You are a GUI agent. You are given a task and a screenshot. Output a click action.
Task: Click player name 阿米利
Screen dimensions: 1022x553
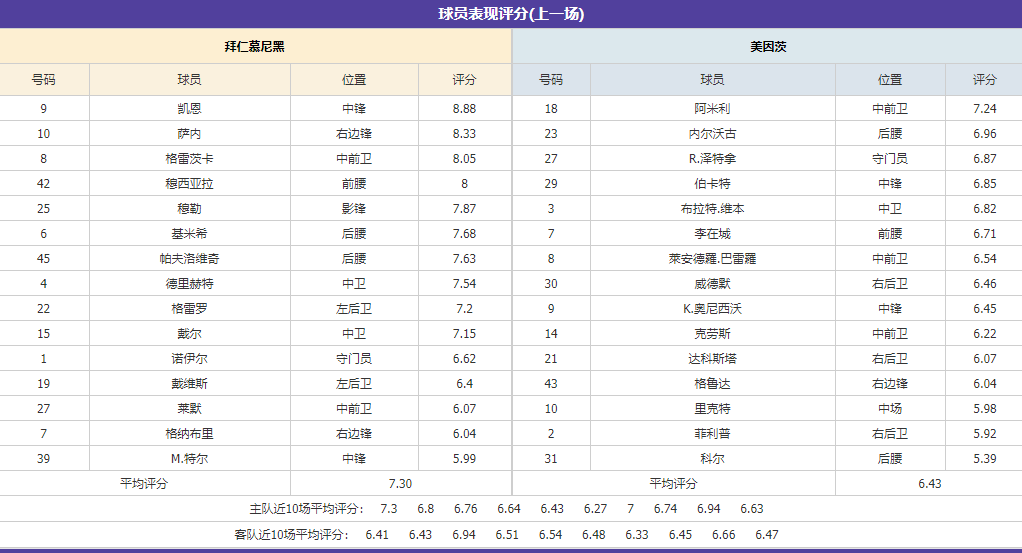pyautogui.click(x=712, y=108)
